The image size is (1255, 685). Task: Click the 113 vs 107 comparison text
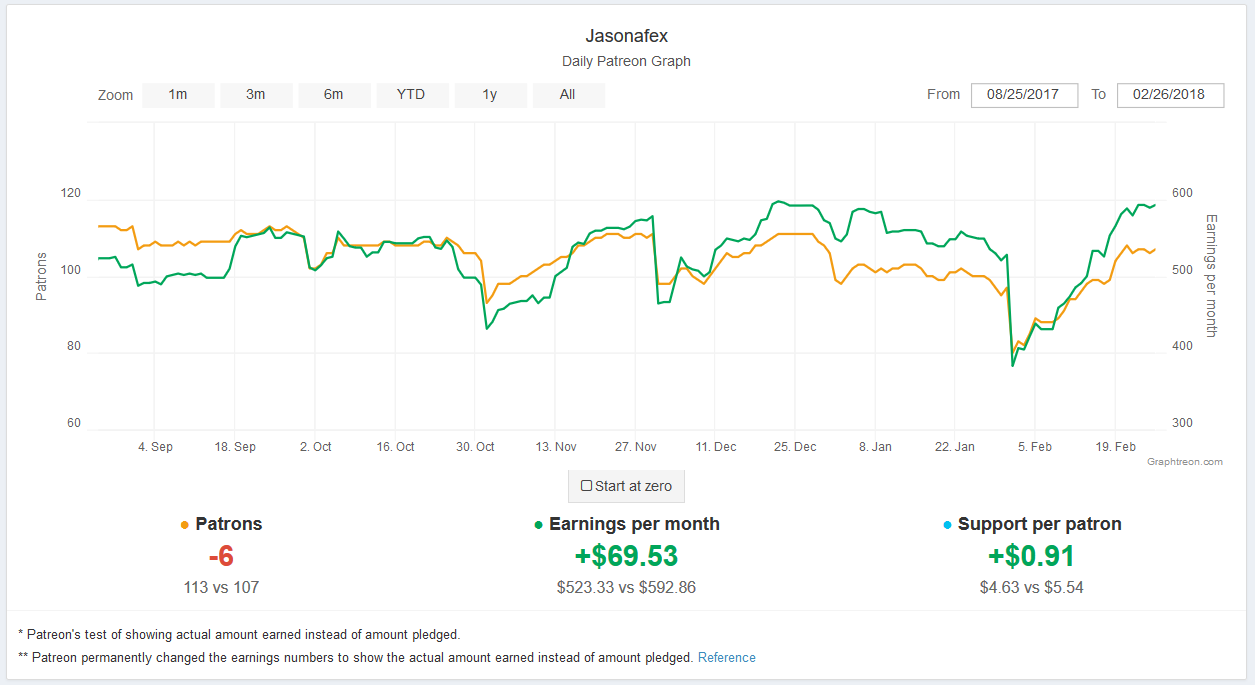pyautogui.click(x=221, y=588)
